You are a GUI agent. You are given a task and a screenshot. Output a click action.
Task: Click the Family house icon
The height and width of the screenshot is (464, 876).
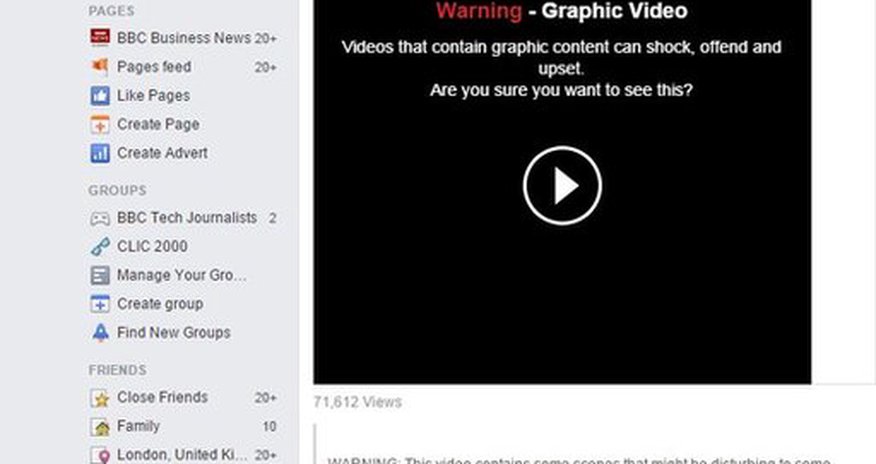point(100,427)
